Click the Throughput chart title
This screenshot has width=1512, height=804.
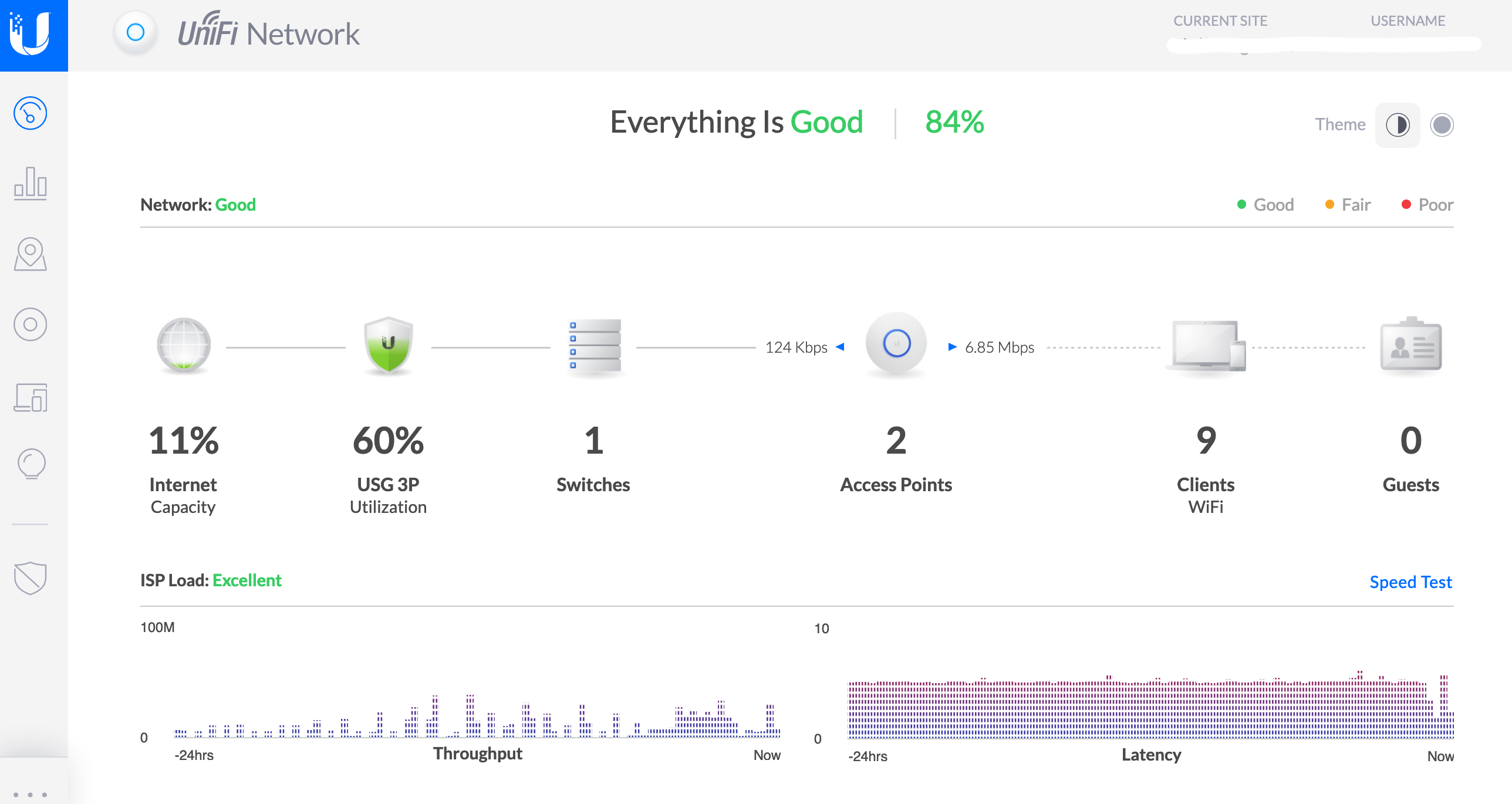coord(477,754)
